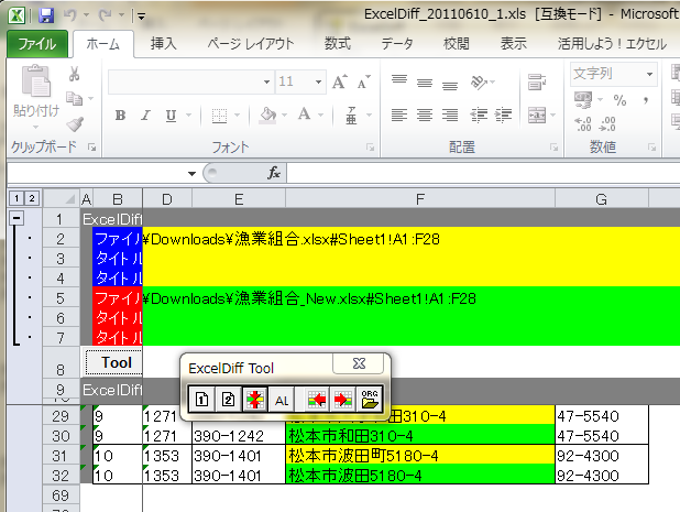
Task: Click sheet 1 icon in ExcelDiff Tool
Action: 202,399
